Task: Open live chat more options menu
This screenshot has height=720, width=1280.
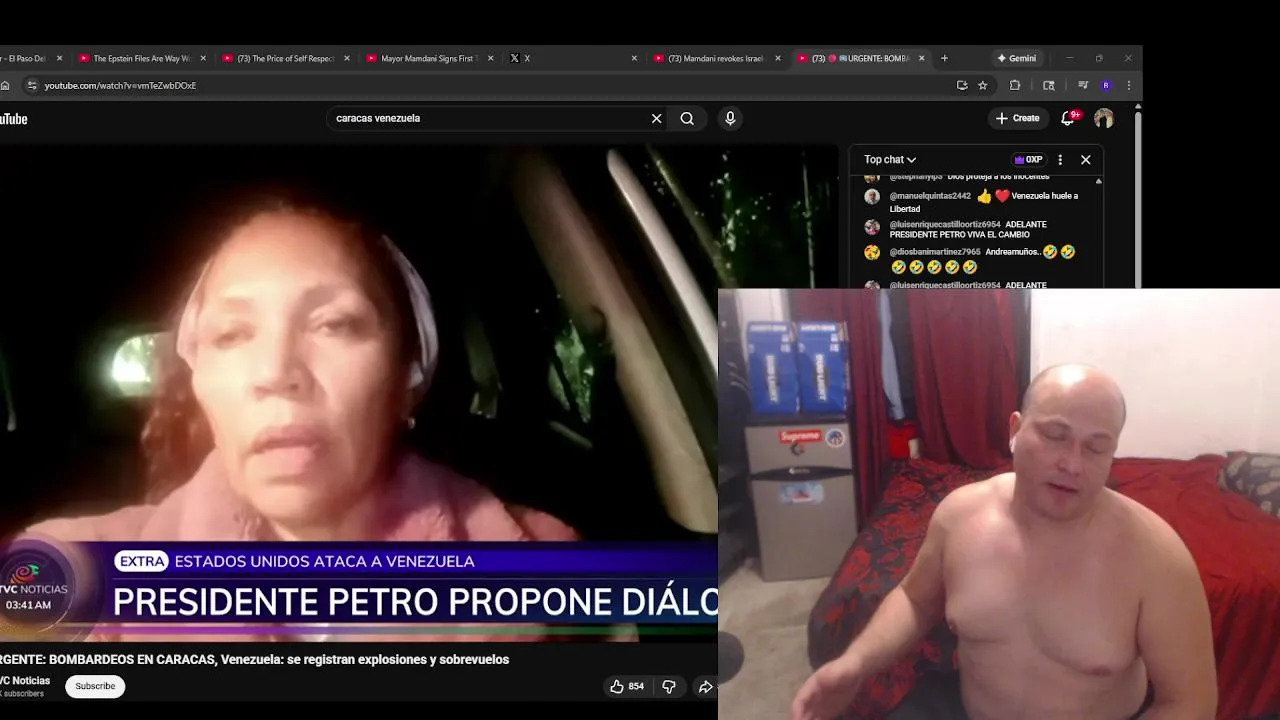Action: coord(1060,160)
